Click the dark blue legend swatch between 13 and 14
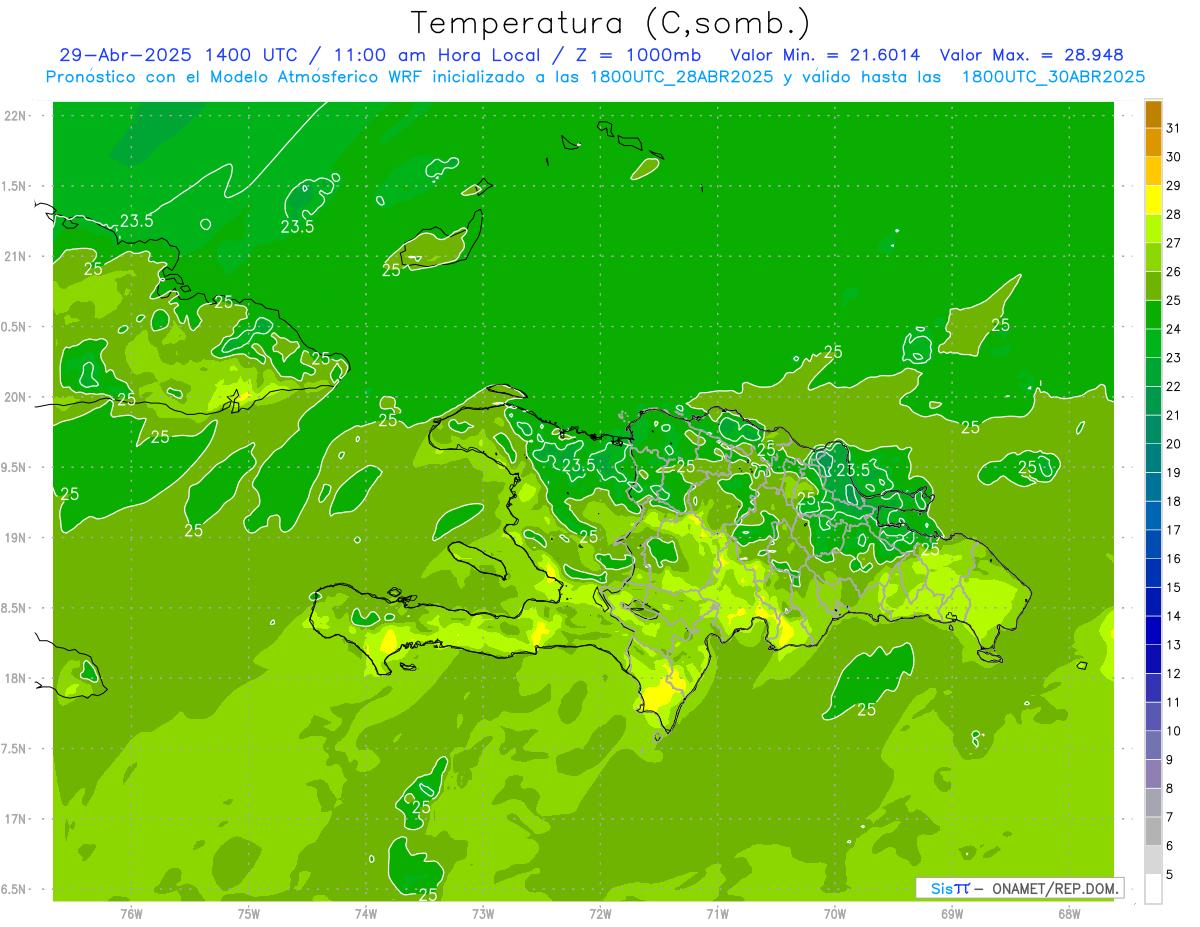 click(x=1153, y=630)
